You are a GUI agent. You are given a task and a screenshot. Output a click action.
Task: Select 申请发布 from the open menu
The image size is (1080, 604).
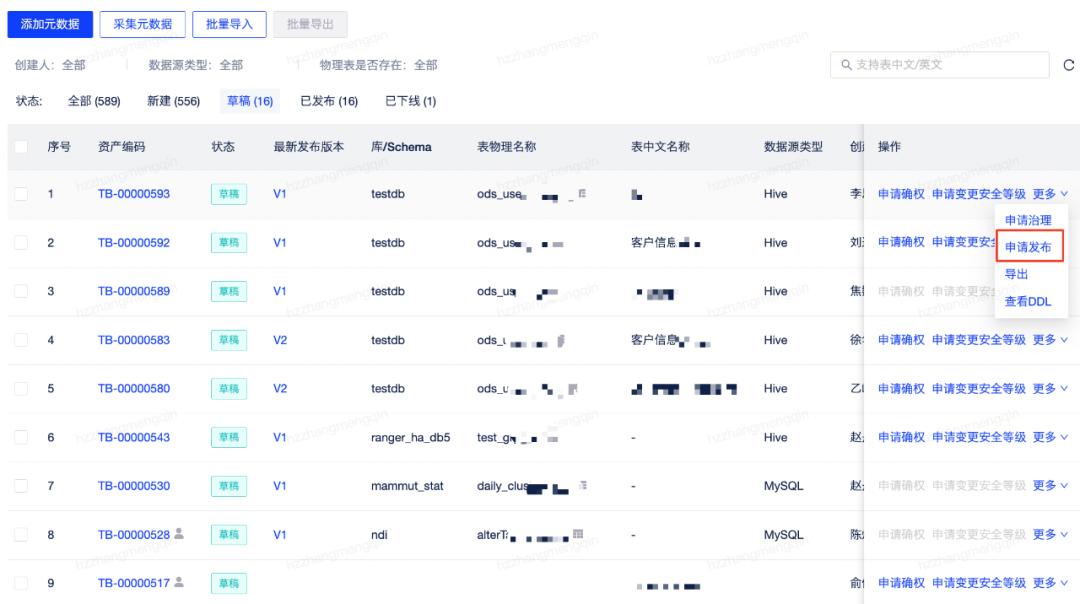click(1031, 245)
